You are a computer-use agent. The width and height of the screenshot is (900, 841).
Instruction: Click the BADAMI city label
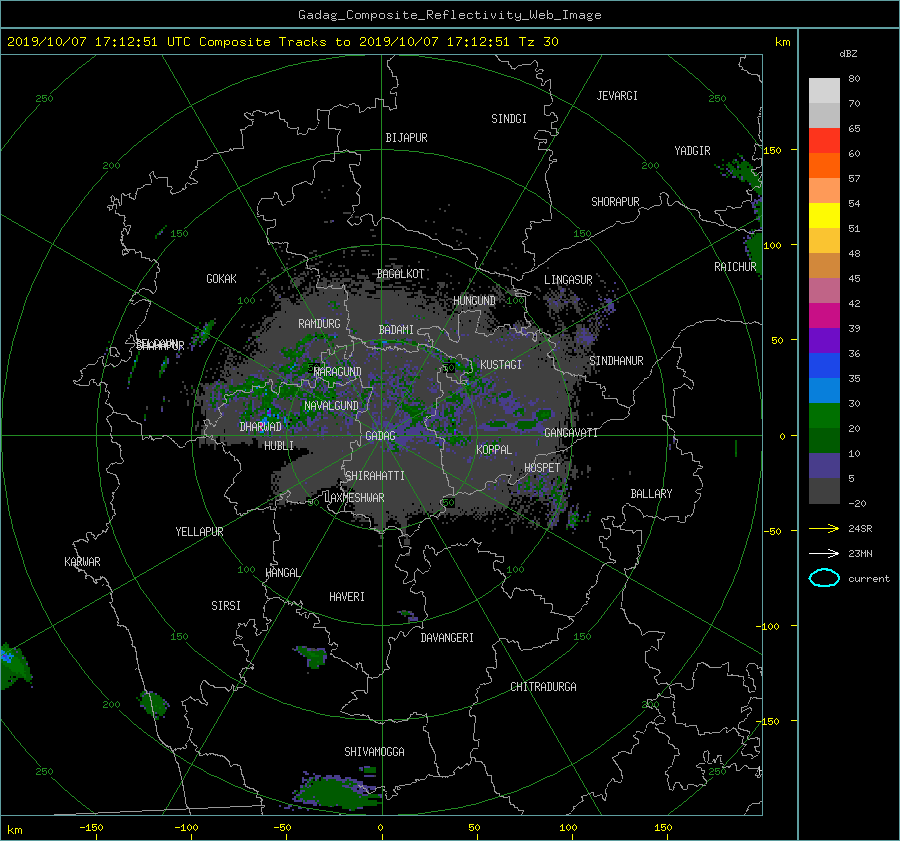click(x=396, y=330)
